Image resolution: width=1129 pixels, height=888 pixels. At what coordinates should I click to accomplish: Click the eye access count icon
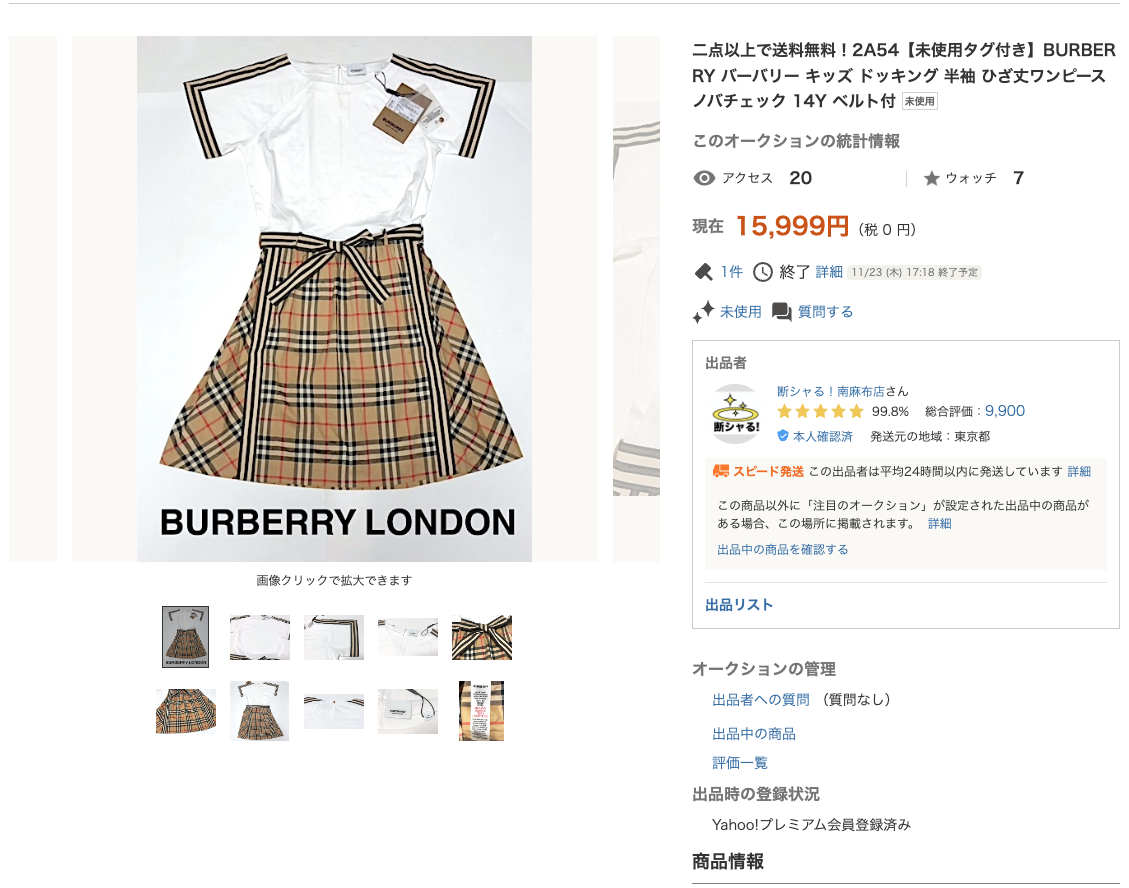[x=703, y=178]
